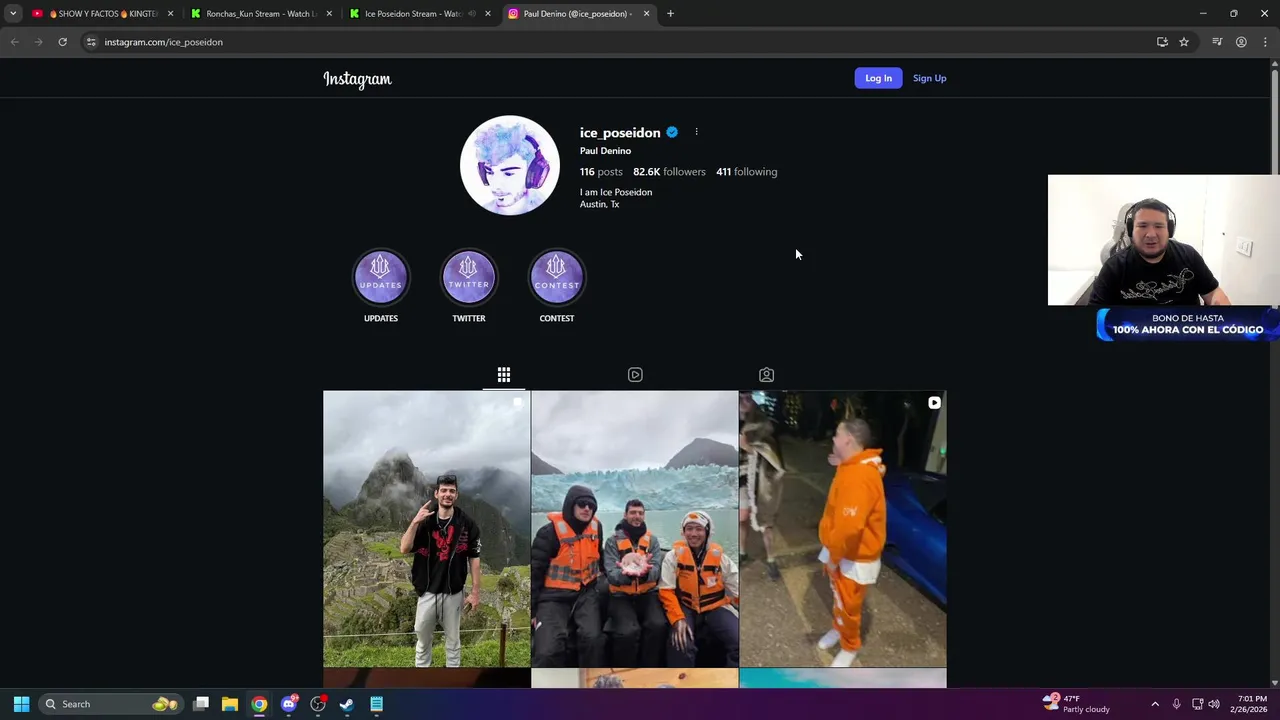This screenshot has height=720, width=1280.
Task: Open Discord from the taskbar
Action: (x=289, y=704)
